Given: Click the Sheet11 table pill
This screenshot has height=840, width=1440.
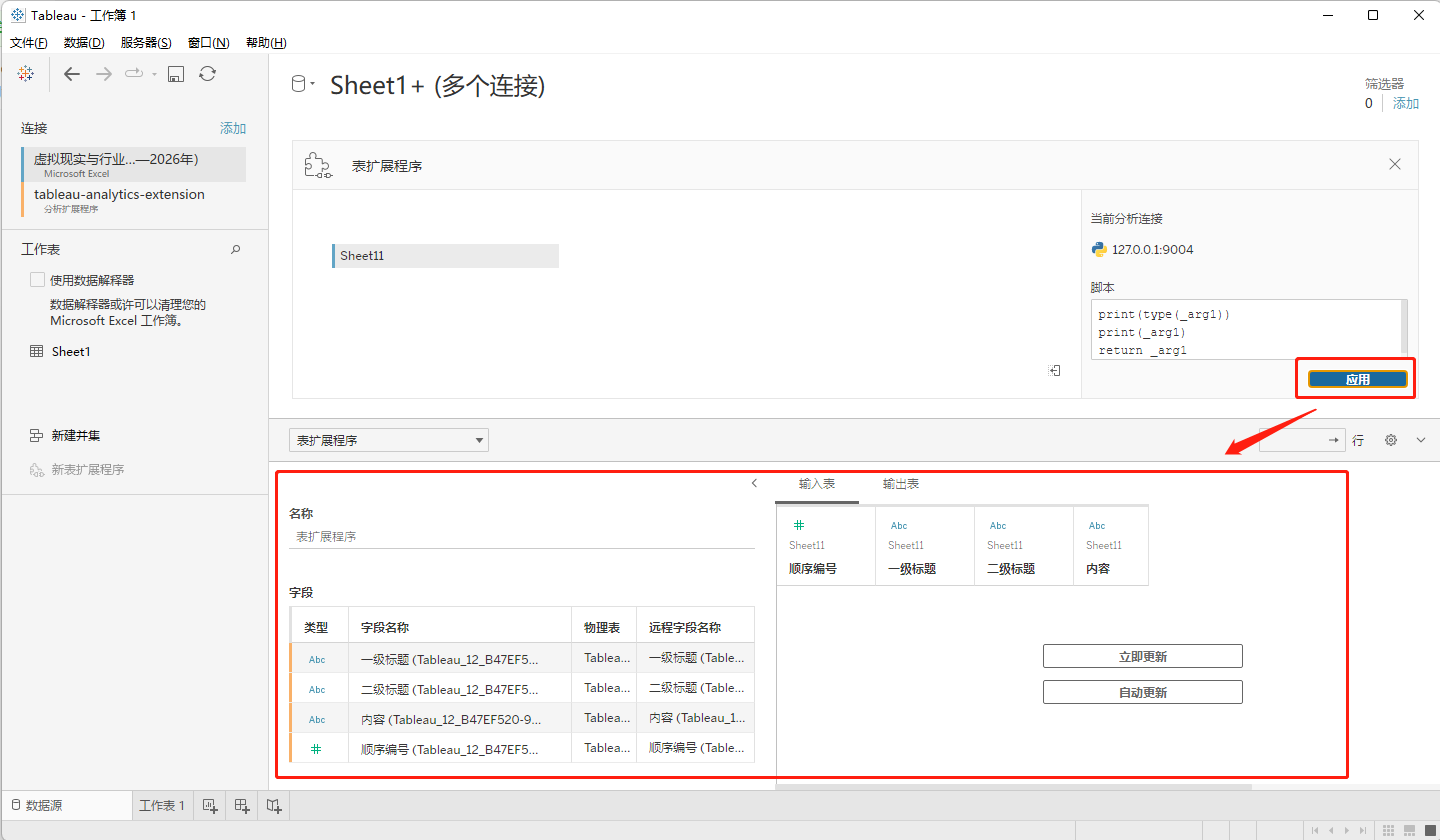Looking at the screenshot, I should 445,256.
